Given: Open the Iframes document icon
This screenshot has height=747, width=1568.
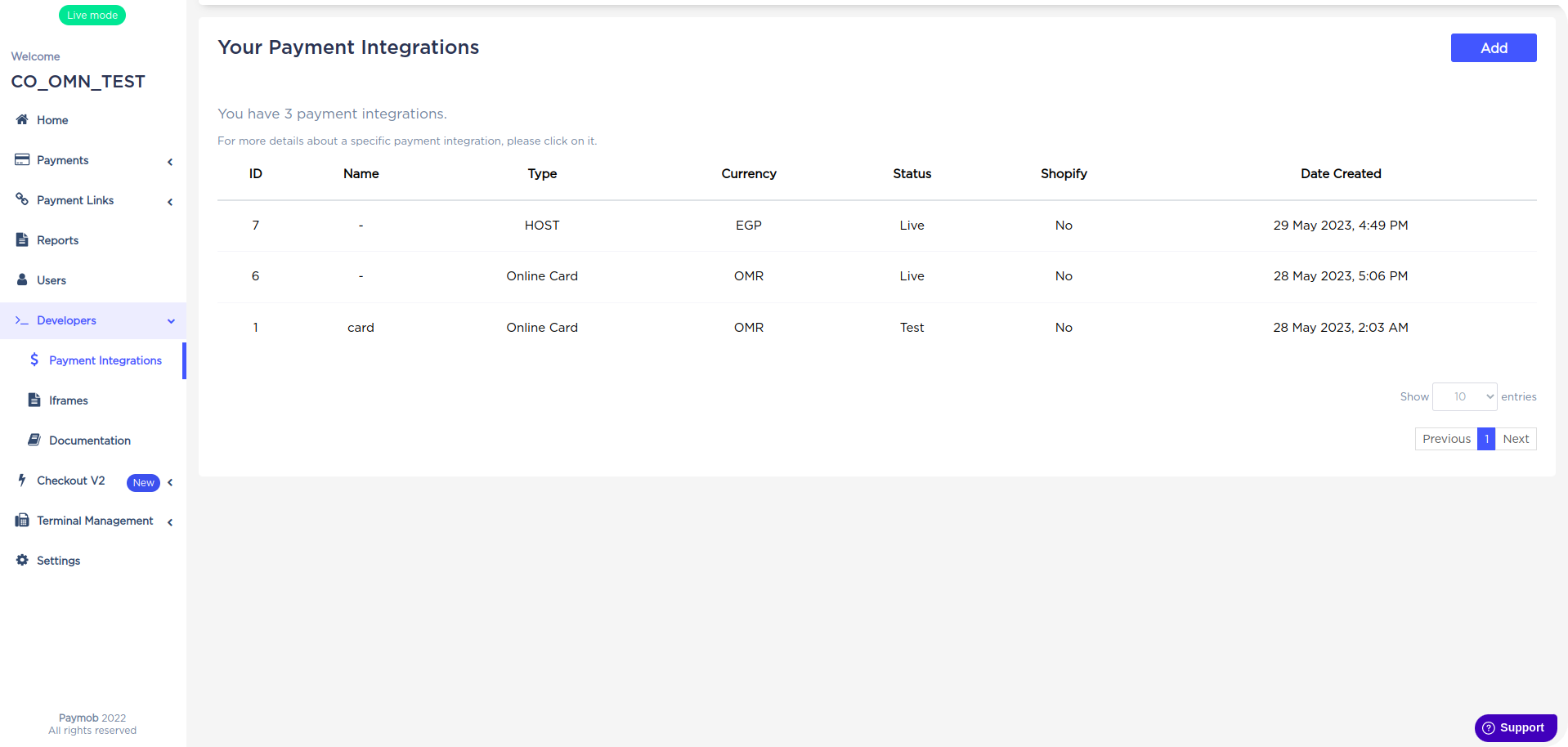Looking at the screenshot, I should point(34,400).
